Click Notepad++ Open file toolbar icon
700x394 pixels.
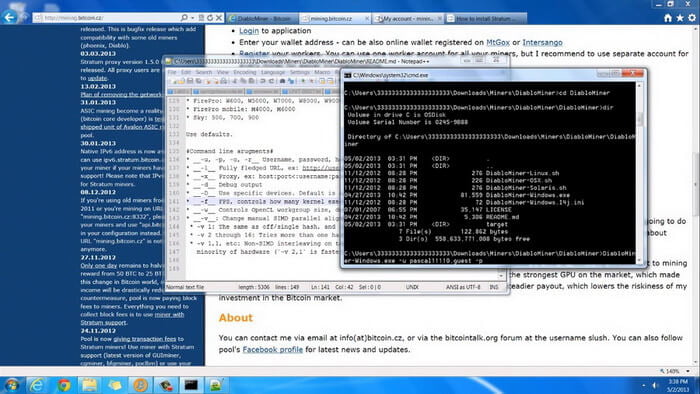[181, 81]
